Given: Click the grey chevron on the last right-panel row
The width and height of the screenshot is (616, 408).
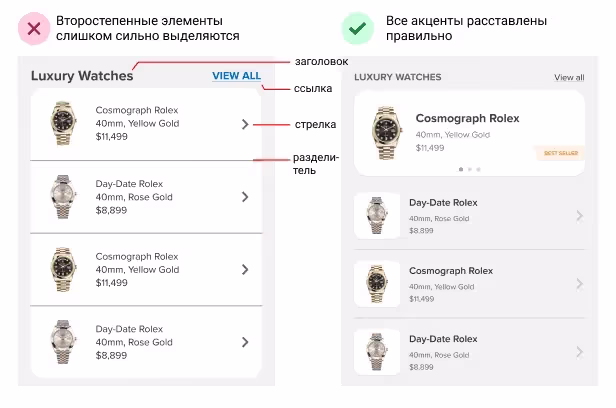Looking at the screenshot, I should tap(580, 352).
